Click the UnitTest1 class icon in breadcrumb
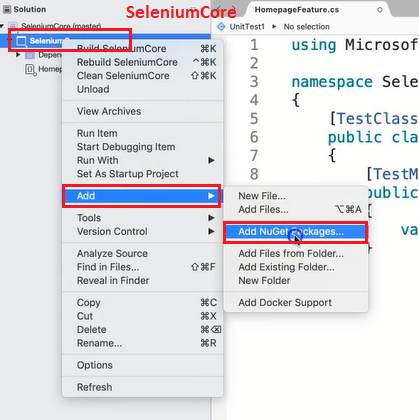 221,27
